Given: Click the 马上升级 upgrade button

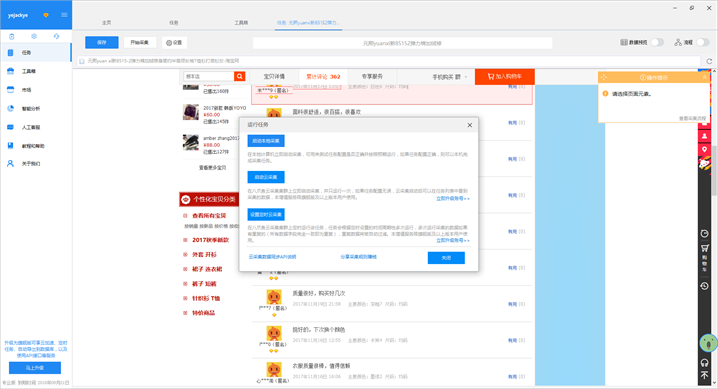Looking at the screenshot, I should (35, 368).
